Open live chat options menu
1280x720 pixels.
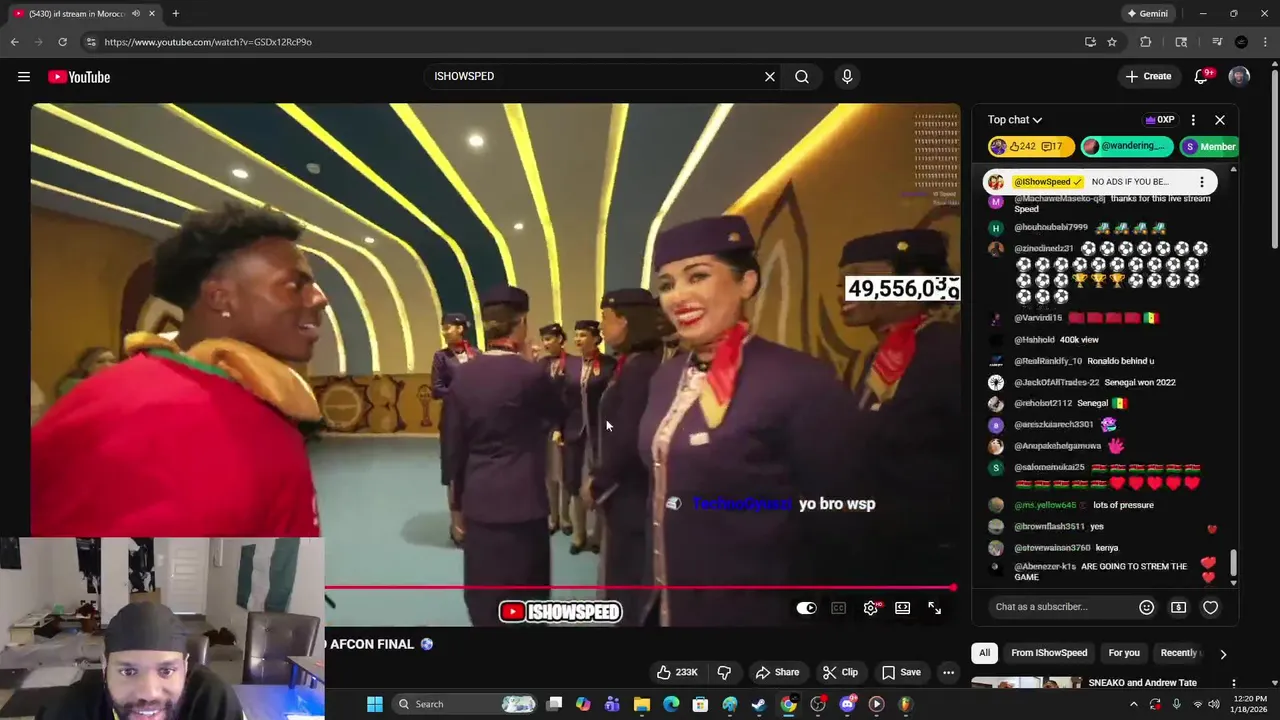click(1193, 120)
